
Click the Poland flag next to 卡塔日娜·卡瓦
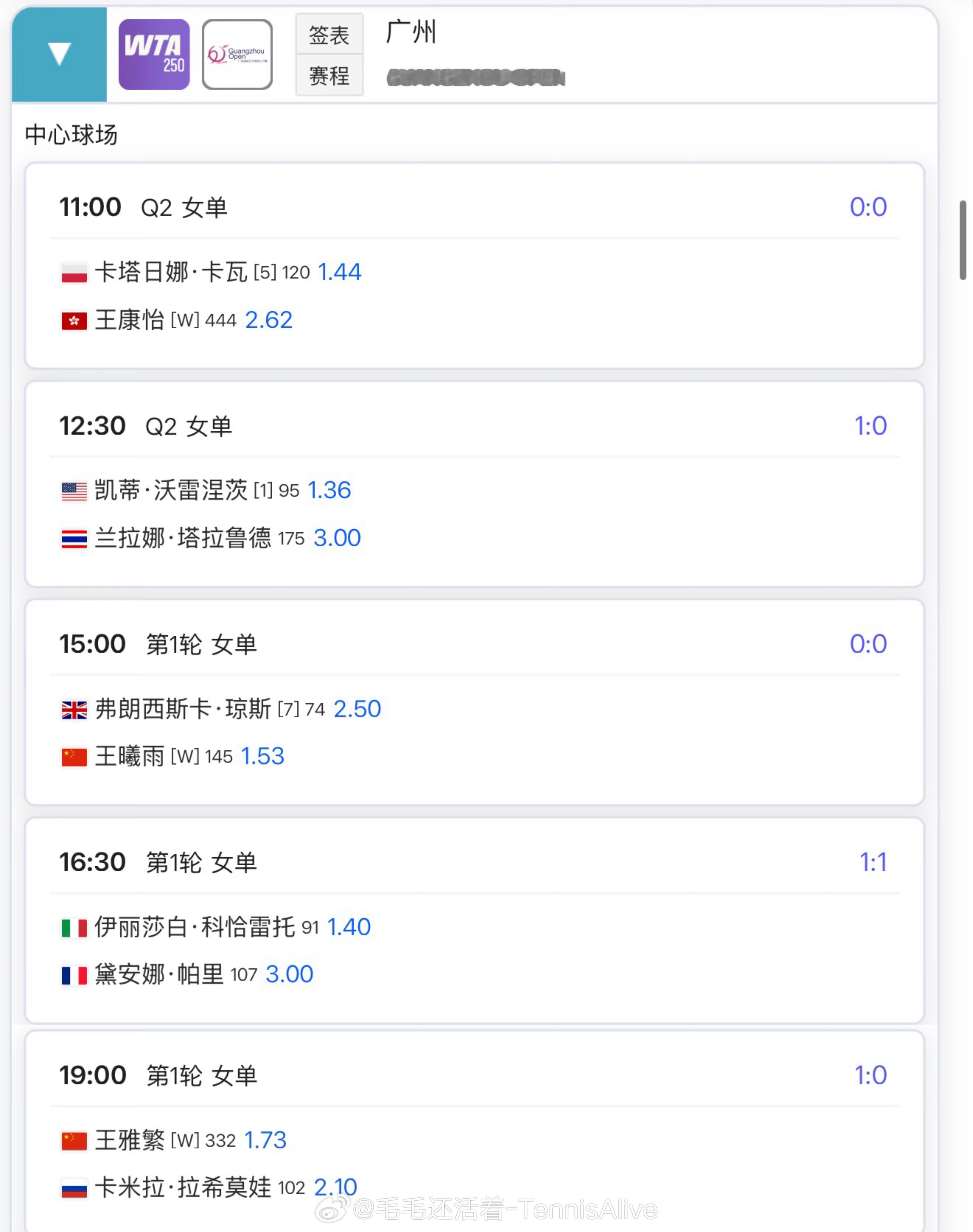[x=74, y=273]
